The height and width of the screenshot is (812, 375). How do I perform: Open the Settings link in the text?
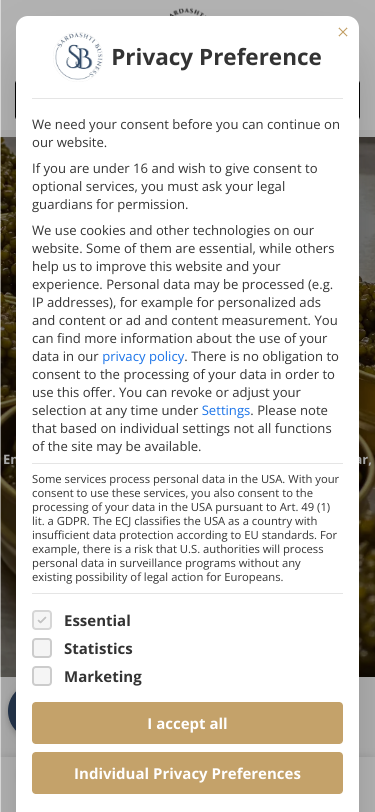tap(226, 411)
